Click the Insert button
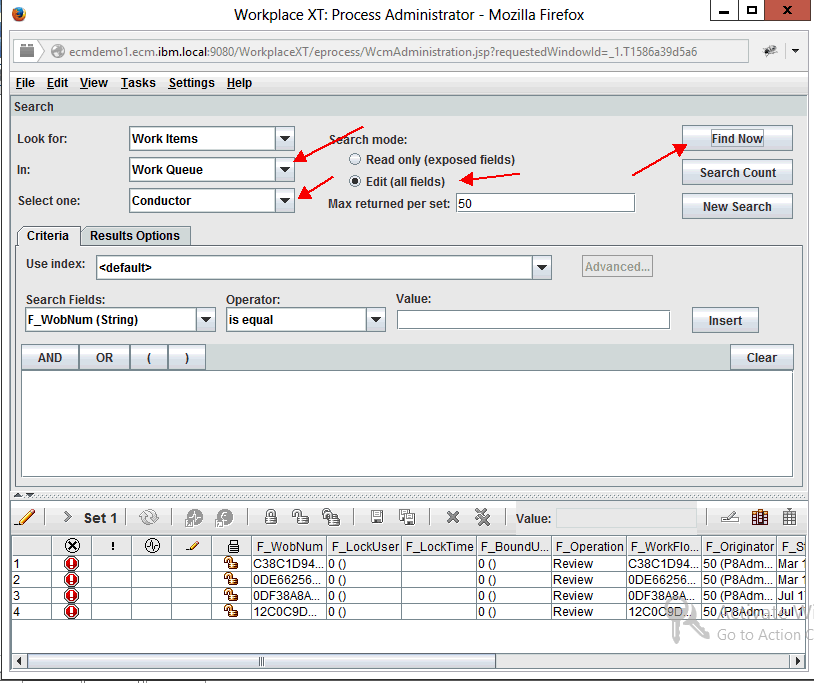This screenshot has width=814, height=683. coord(725,320)
